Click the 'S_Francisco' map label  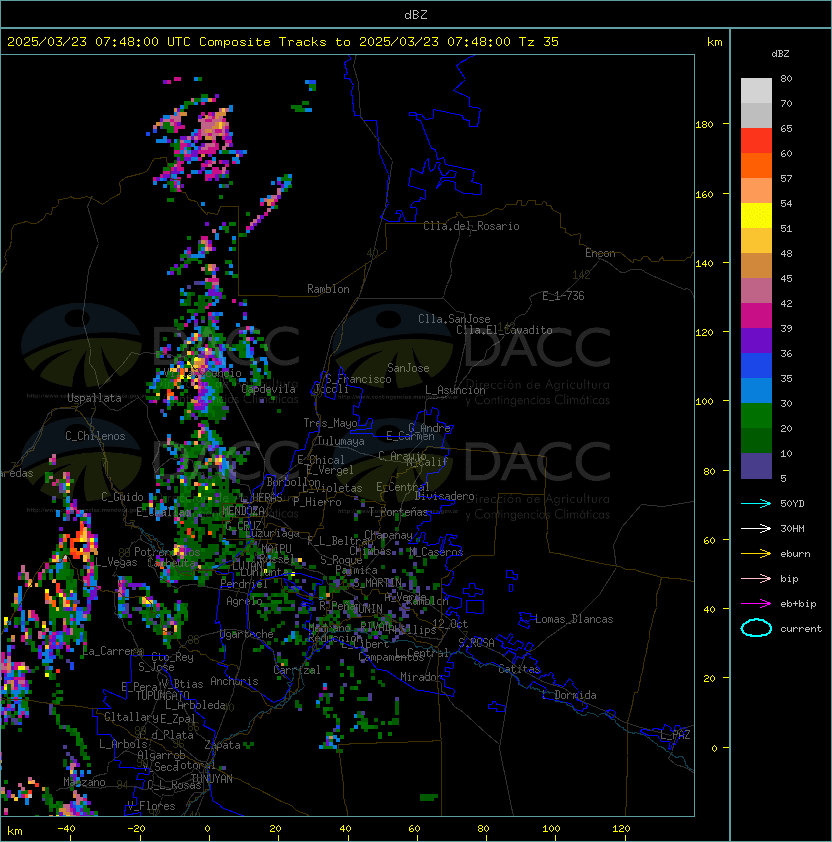pos(358,379)
